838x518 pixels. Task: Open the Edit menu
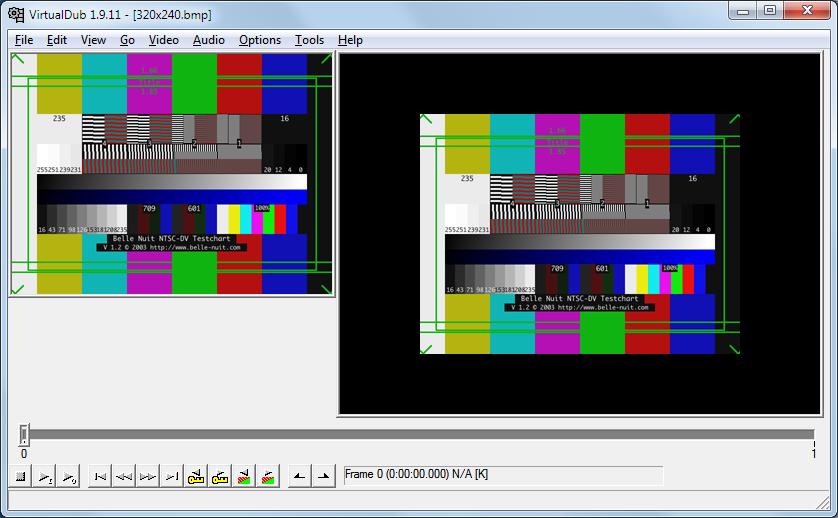[57, 40]
